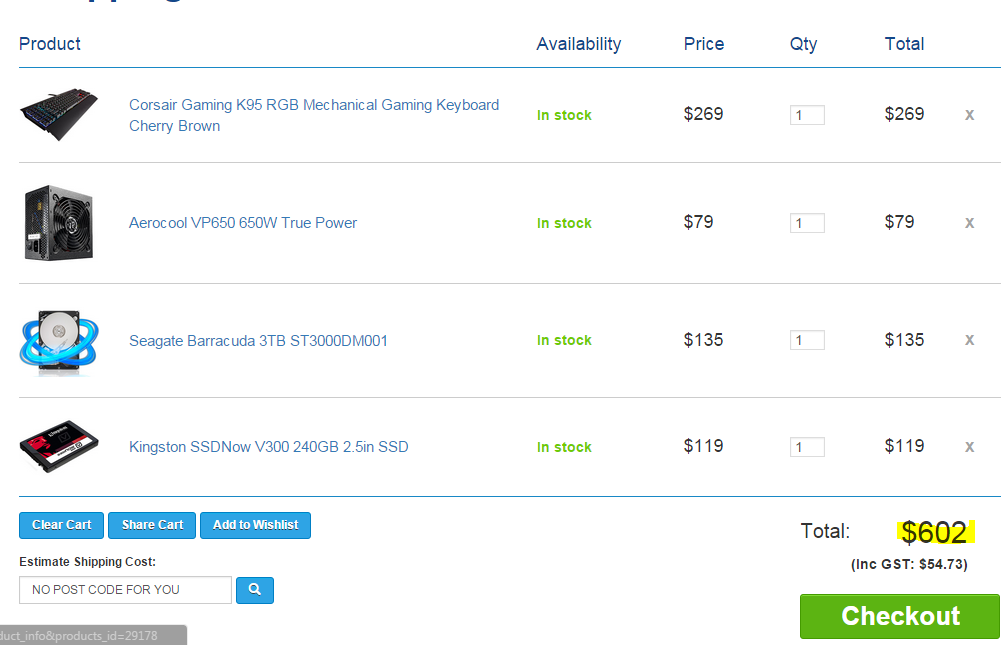
Task: Click the Availability column header
Action: (x=579, y=44)
